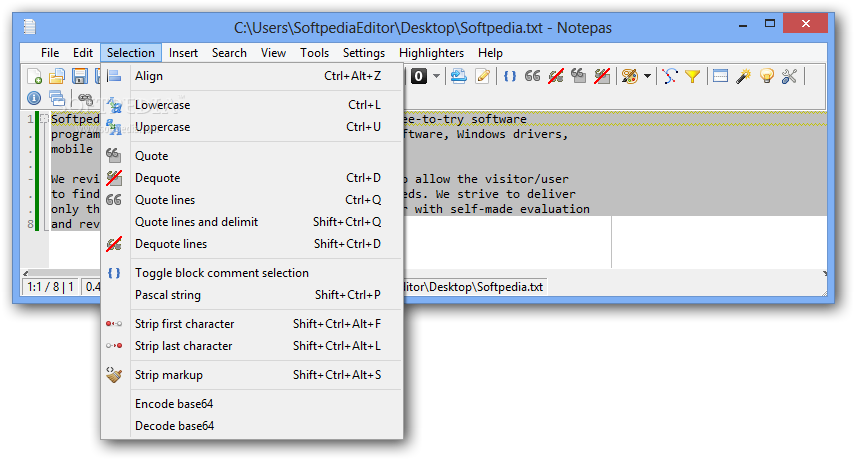Click the cascaded windows toolbar icon
Image resolution: width=855 pixels, height=460 pixels.
pyautogui.click(x=57, y=98)
